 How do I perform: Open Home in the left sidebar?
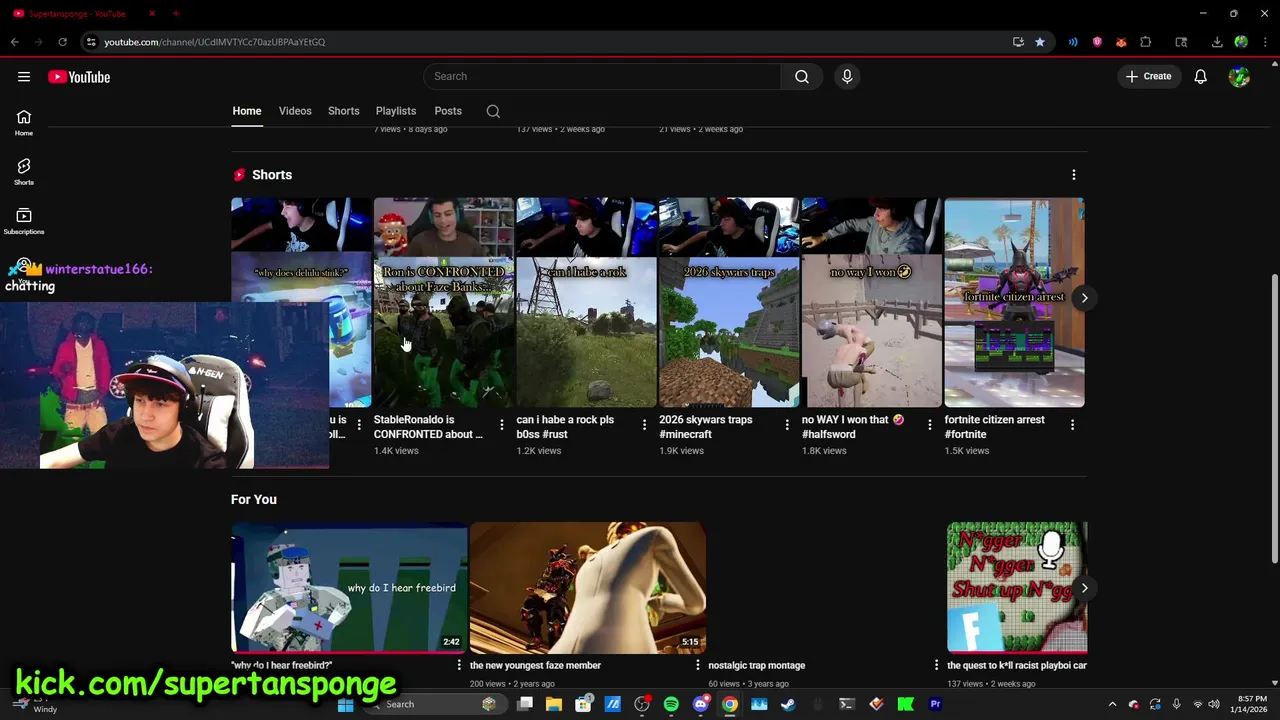click(24, 122)
